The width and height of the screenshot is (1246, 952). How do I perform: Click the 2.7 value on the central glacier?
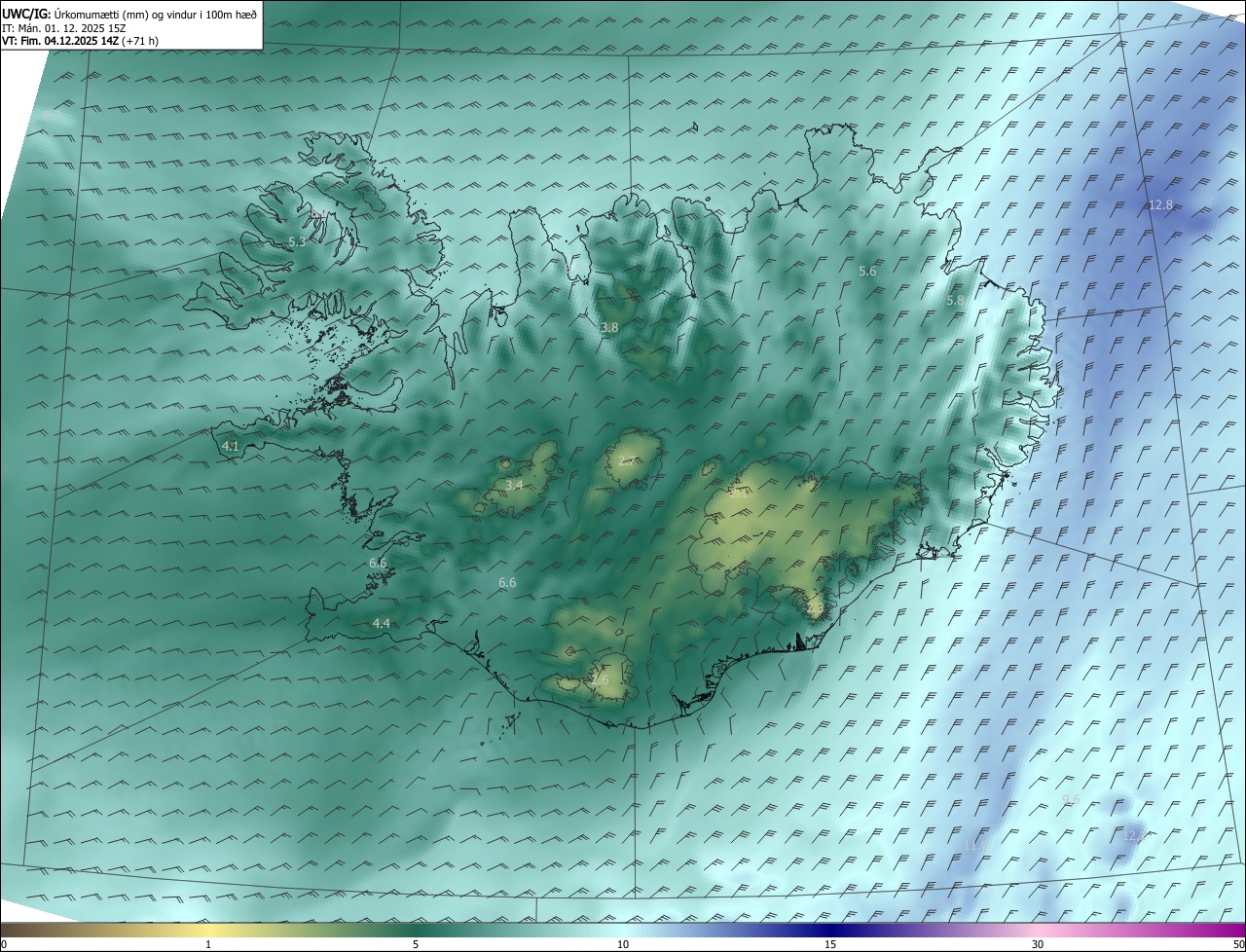click(x=626, y=460)
